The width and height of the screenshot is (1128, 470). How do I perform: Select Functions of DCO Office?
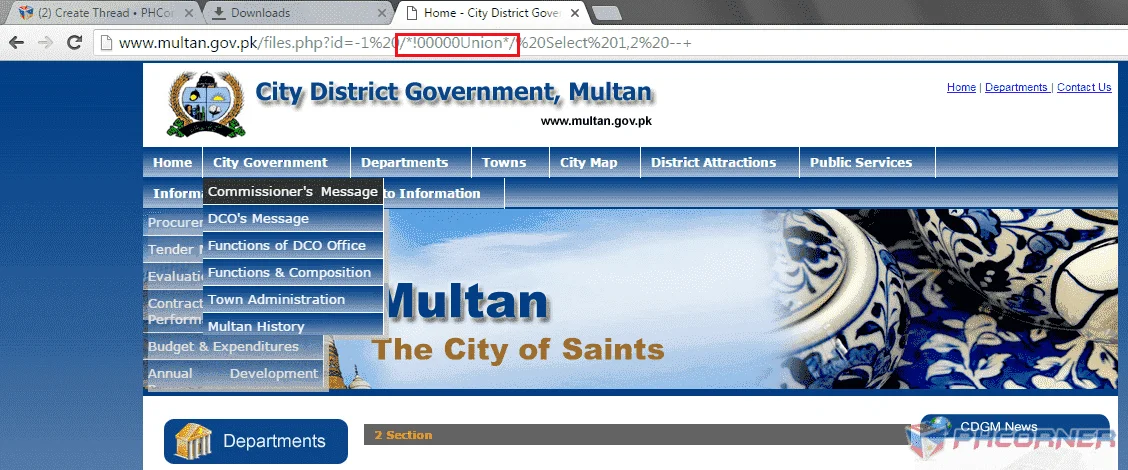click(293, 245)
